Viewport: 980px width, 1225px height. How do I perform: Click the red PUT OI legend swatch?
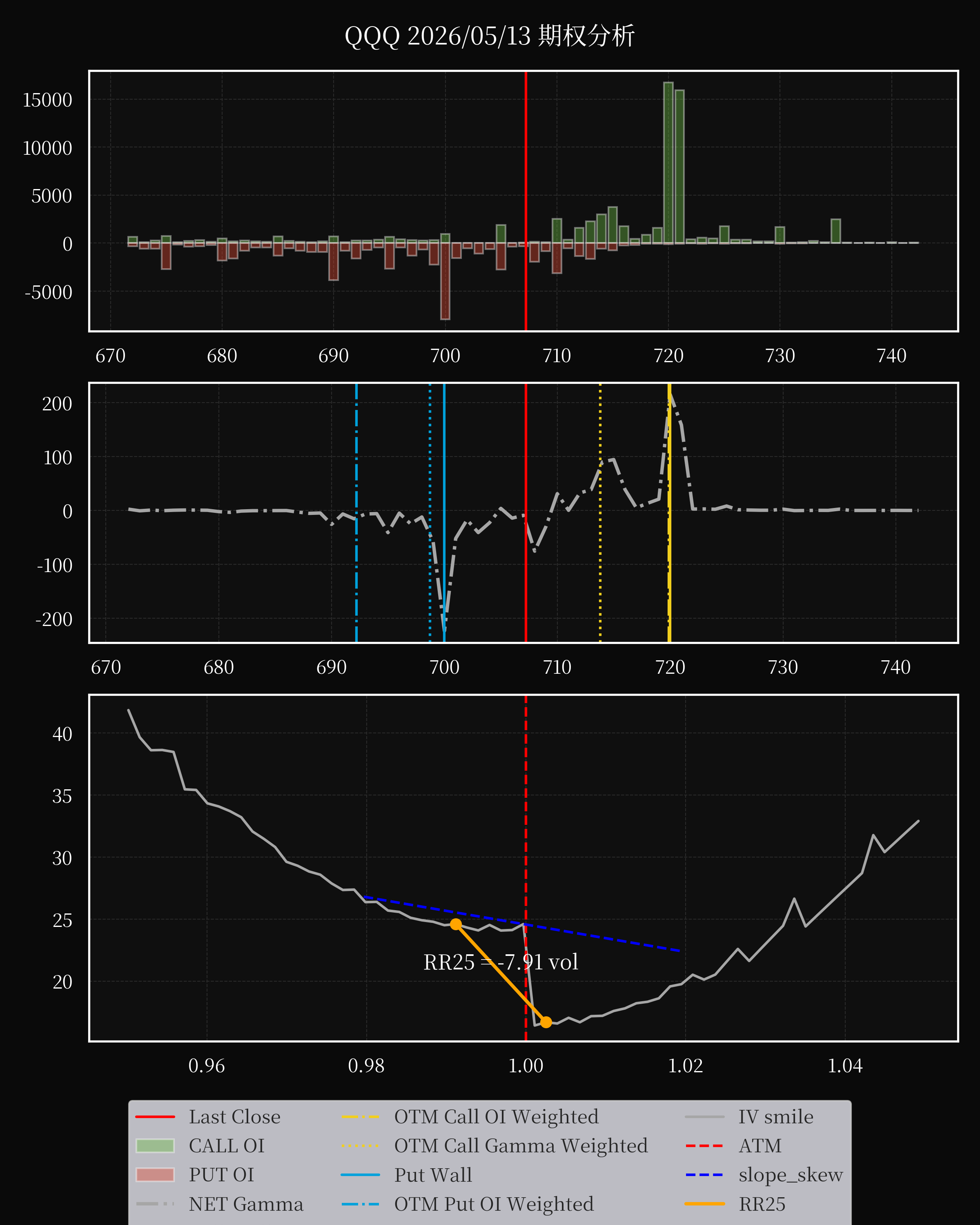(155, 1174)
